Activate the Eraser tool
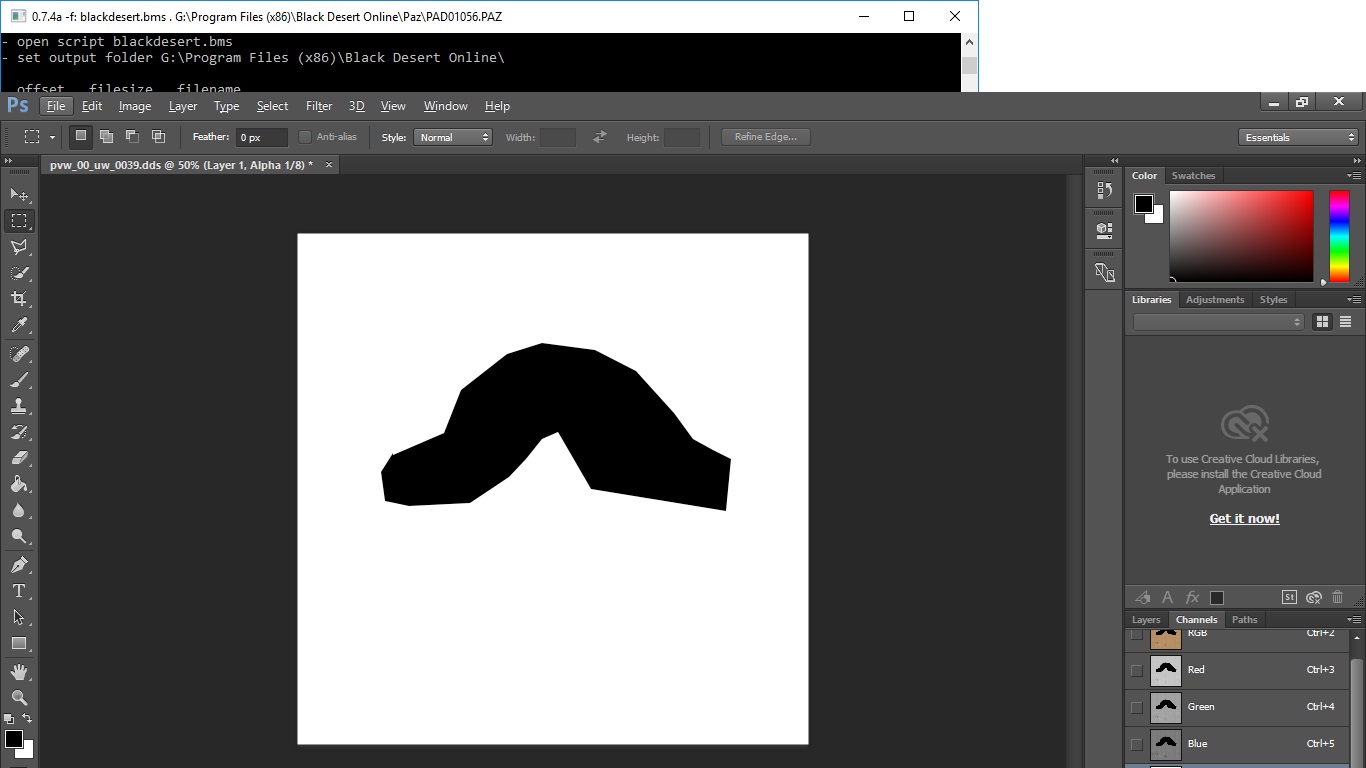This screenshot has height=768, width=1366. [x=19, y=458]
